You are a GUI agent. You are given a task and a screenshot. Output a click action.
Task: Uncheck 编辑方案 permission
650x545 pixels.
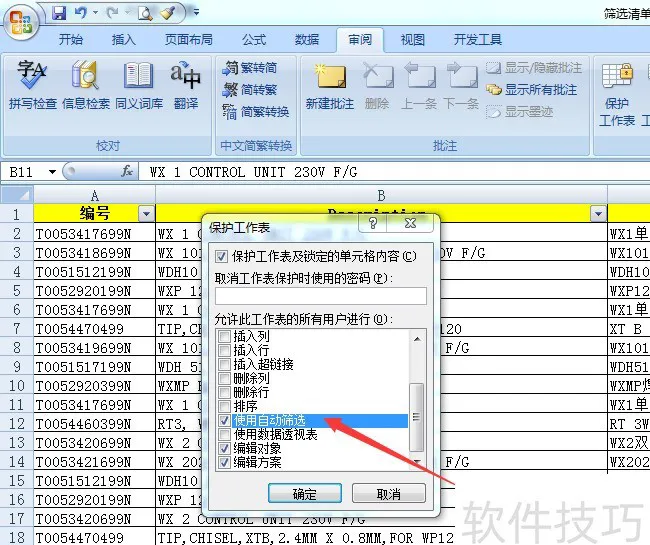pyautogui.click(x=224, y=462)
